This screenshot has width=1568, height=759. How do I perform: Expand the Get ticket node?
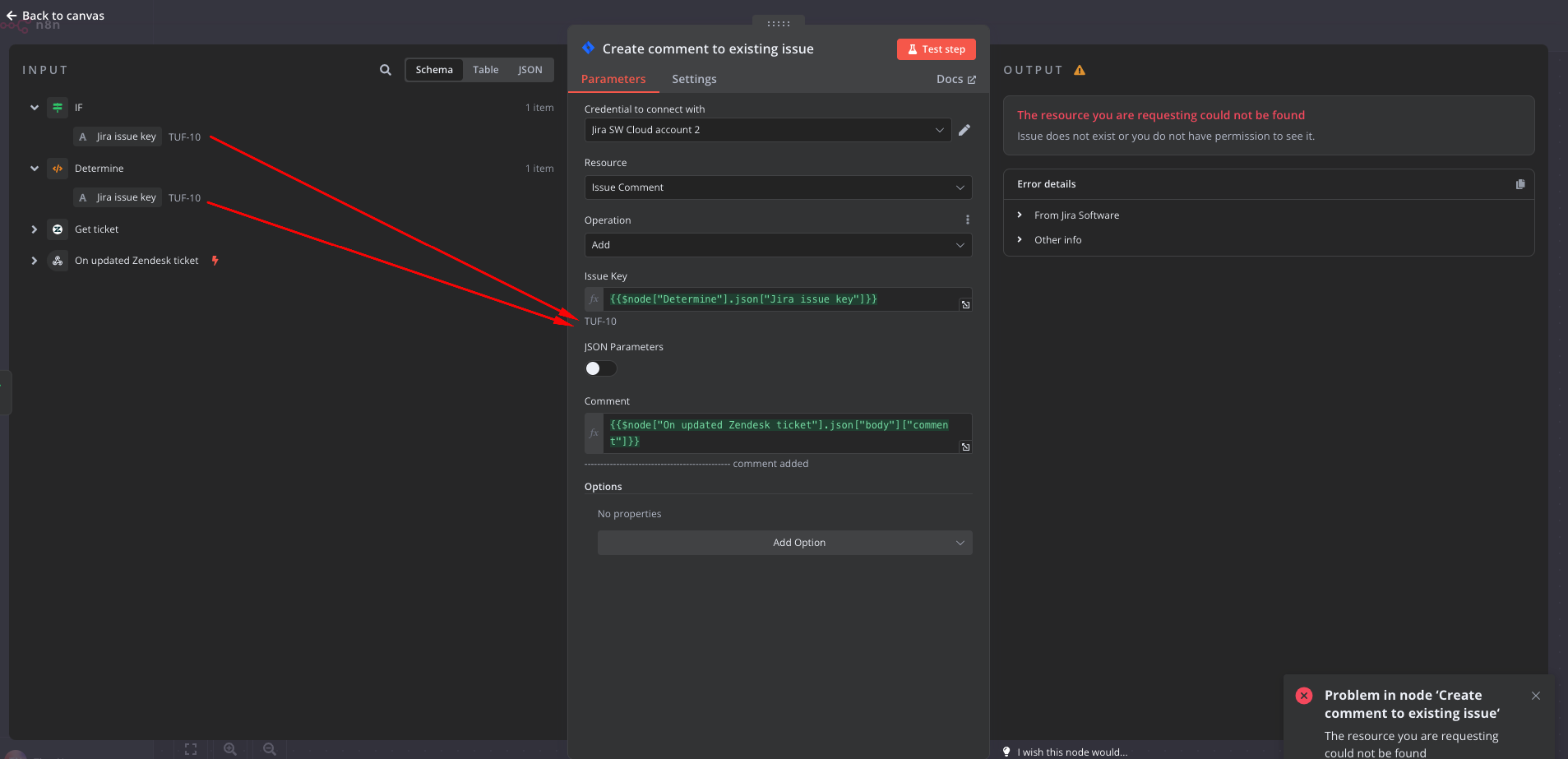[x=35, y=229]
